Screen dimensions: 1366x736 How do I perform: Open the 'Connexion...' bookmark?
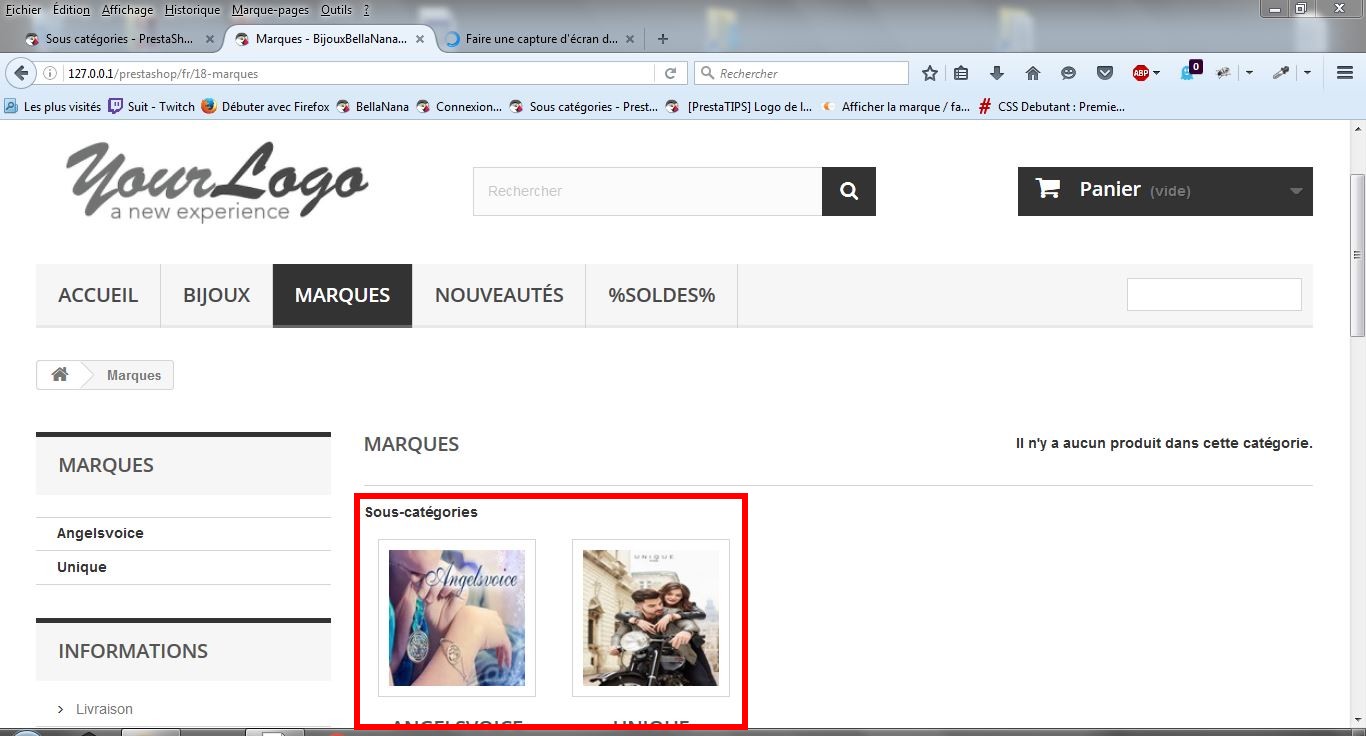(x=459, y=106)
